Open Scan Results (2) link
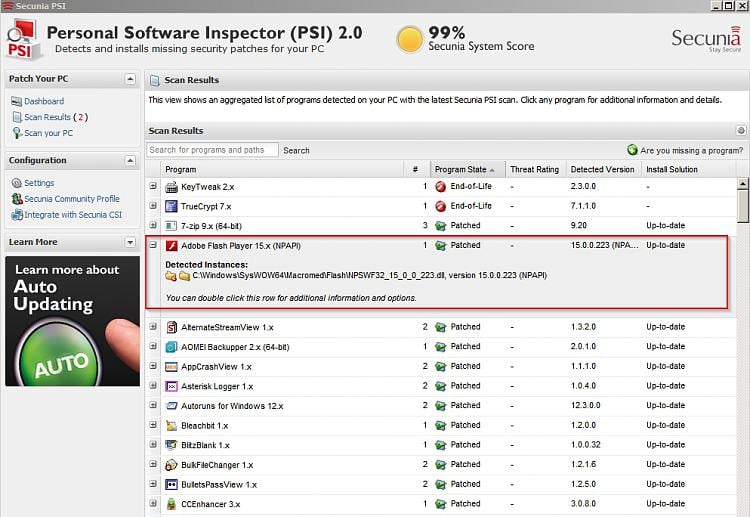 [56, 117]
